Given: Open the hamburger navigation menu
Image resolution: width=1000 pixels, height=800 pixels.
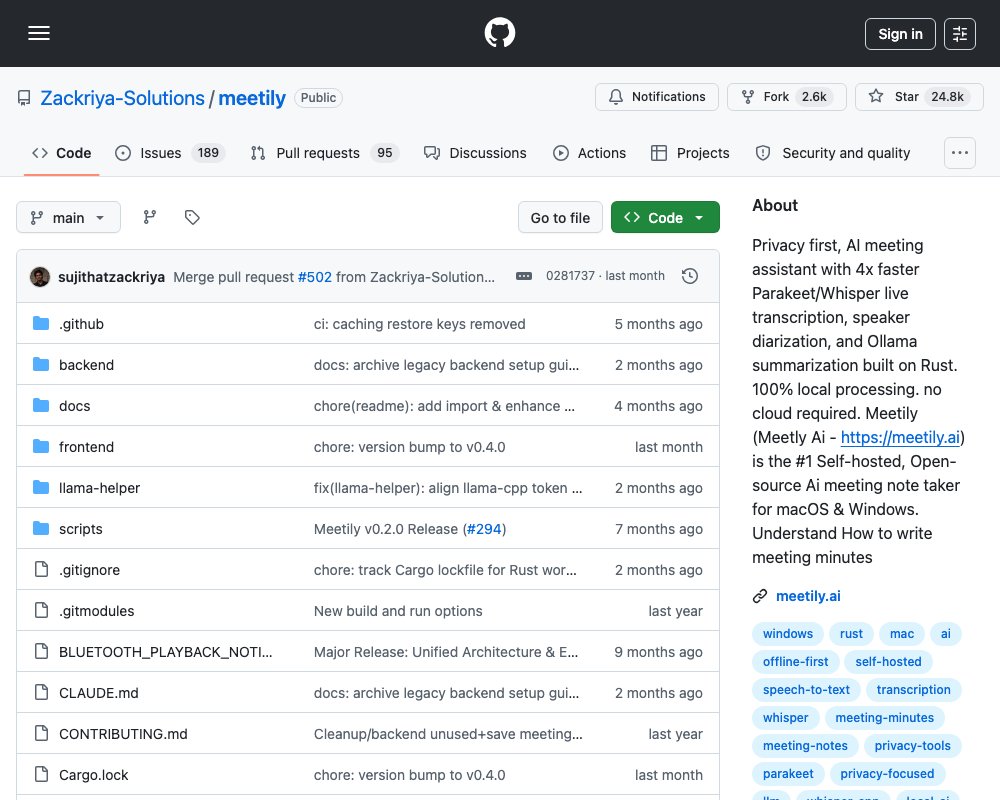Looking at the screenshot, I should pos(39,33).
